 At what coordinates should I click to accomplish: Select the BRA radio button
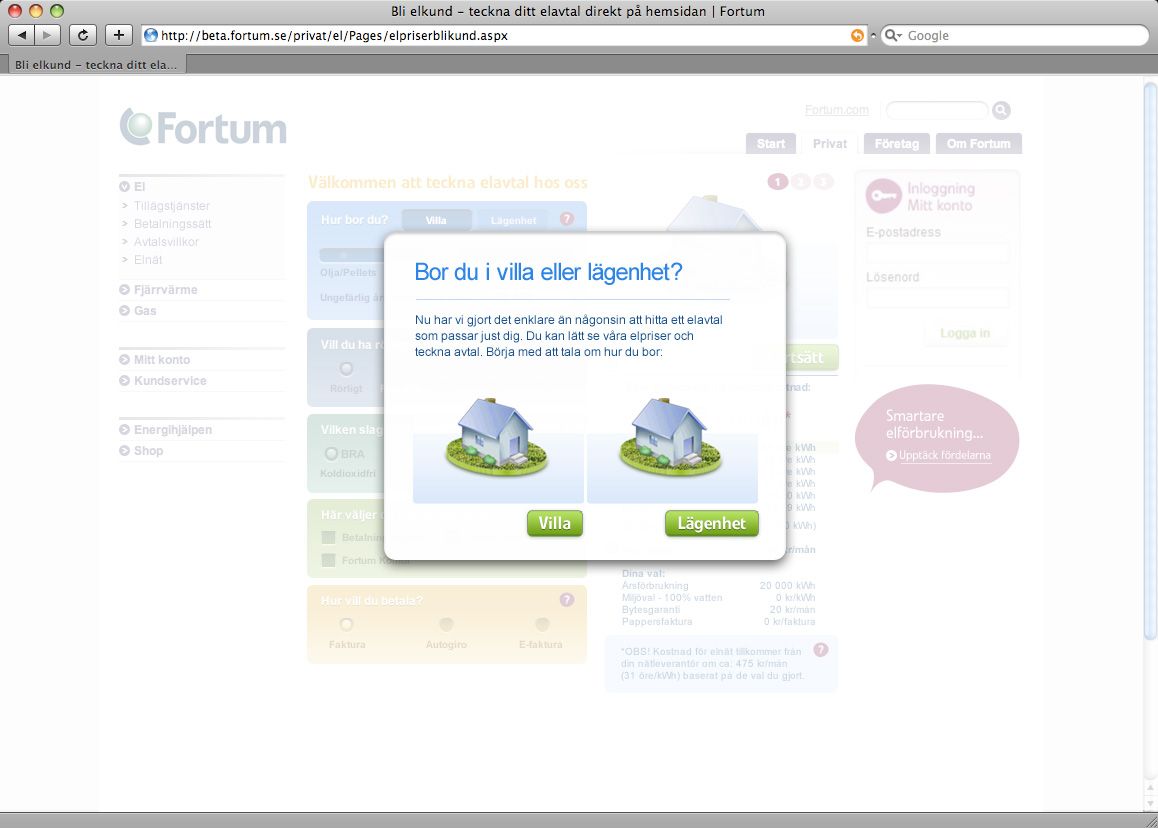pos(331,454)
